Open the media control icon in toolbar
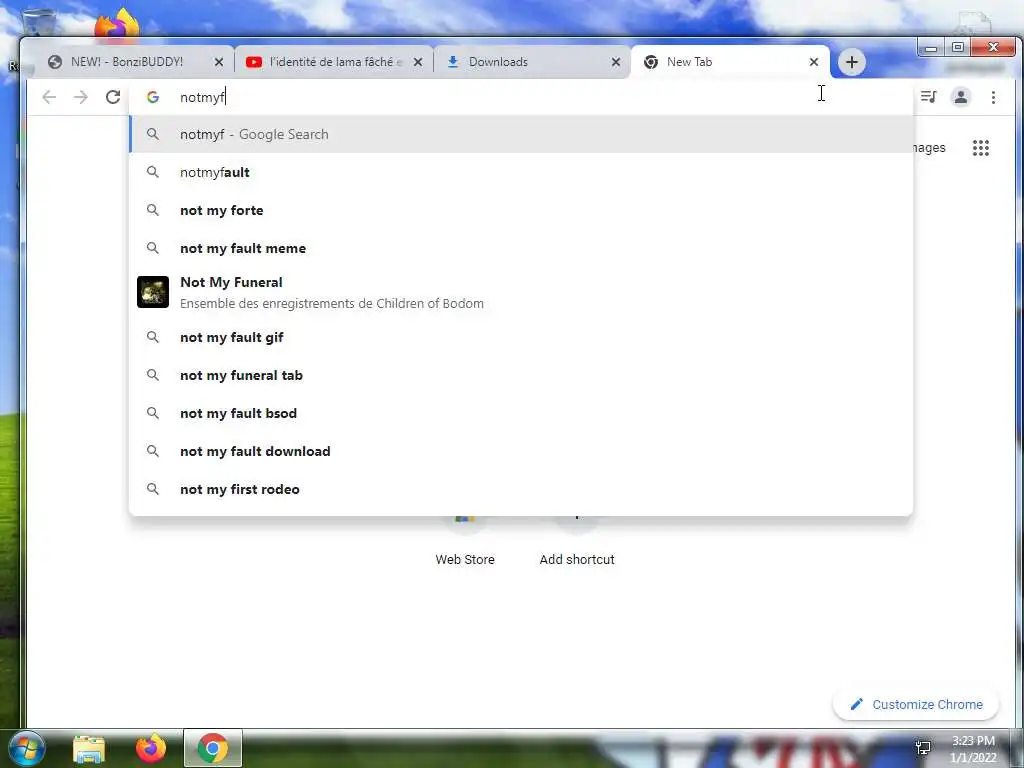The width and height of the screenshot is (1024, 768). tap(928, 97)
